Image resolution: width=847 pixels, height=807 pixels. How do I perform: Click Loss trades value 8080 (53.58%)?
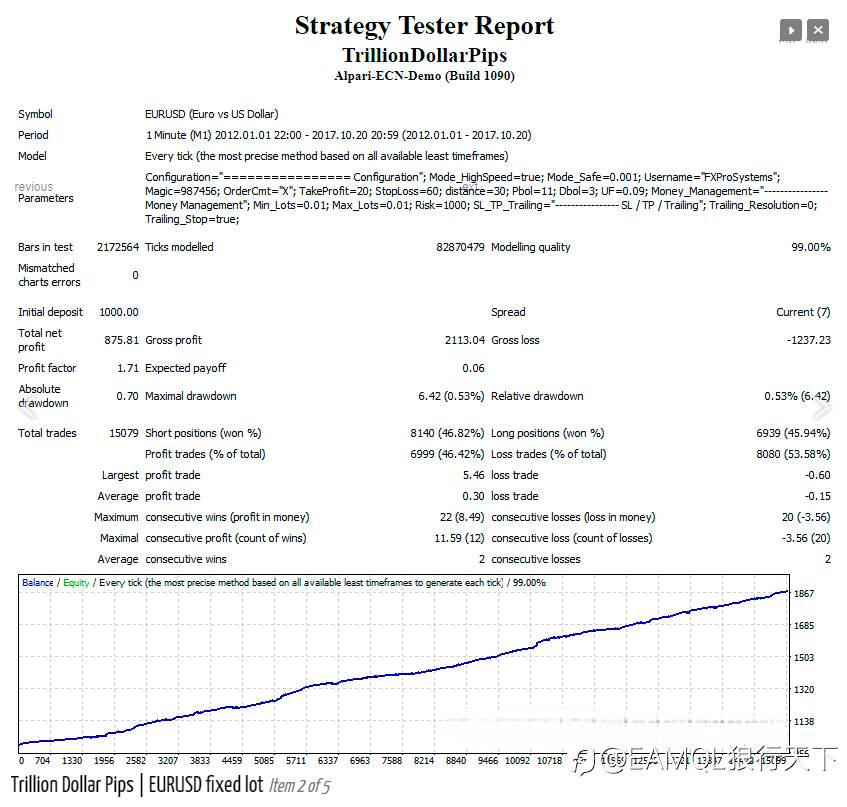tap(793, 454)
